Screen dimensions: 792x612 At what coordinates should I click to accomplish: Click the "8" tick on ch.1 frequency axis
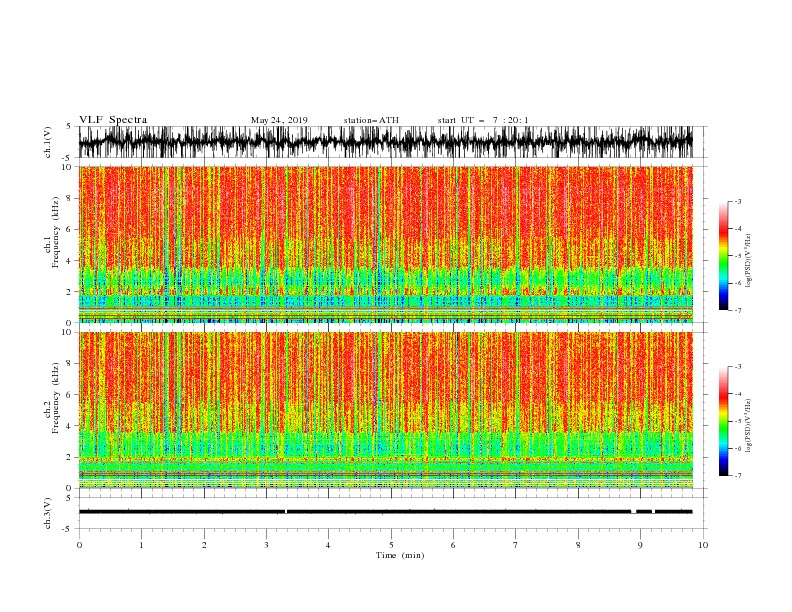pyautogui.click(x=69, y=198)
